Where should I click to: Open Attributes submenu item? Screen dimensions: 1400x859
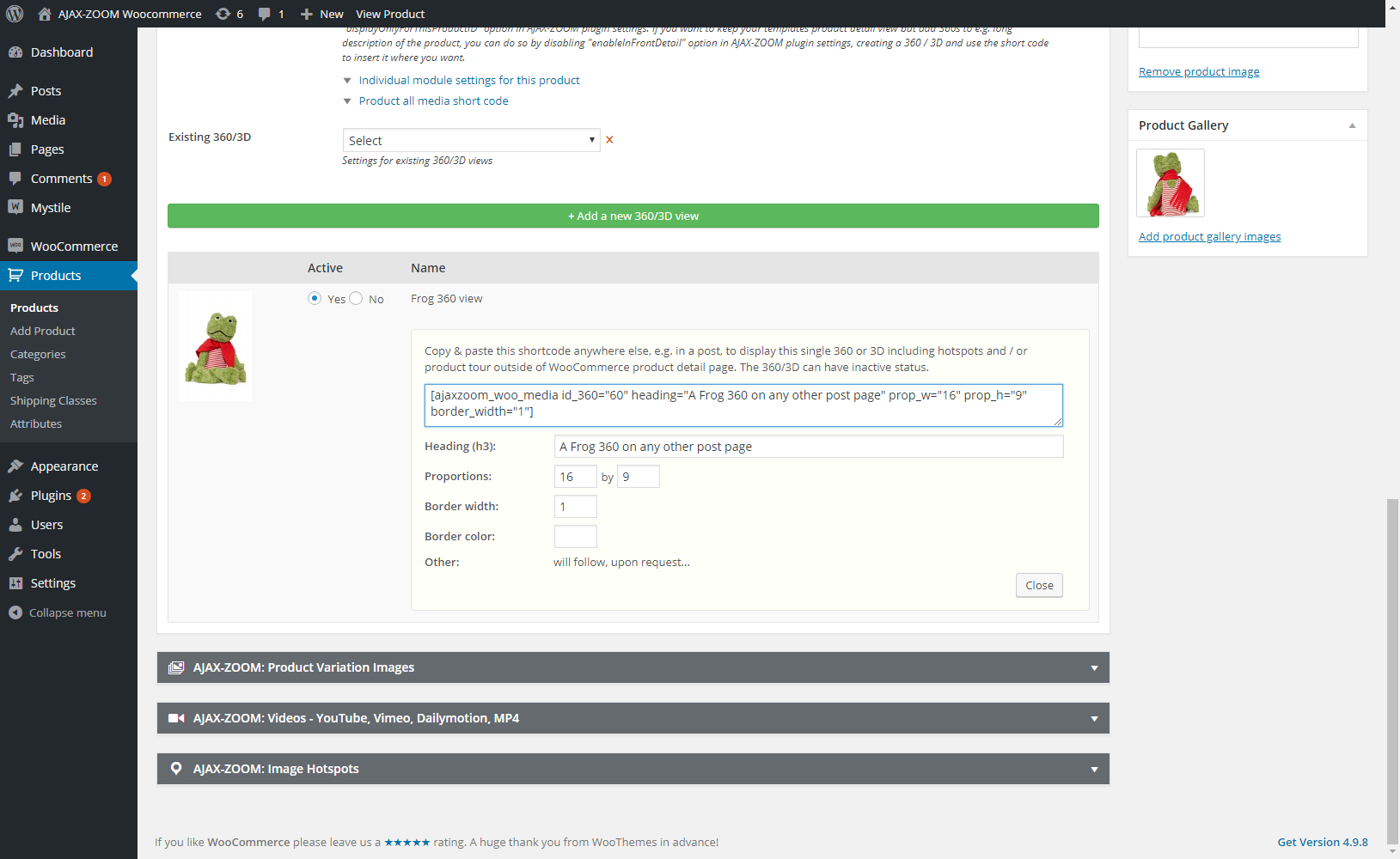point(36,423)
